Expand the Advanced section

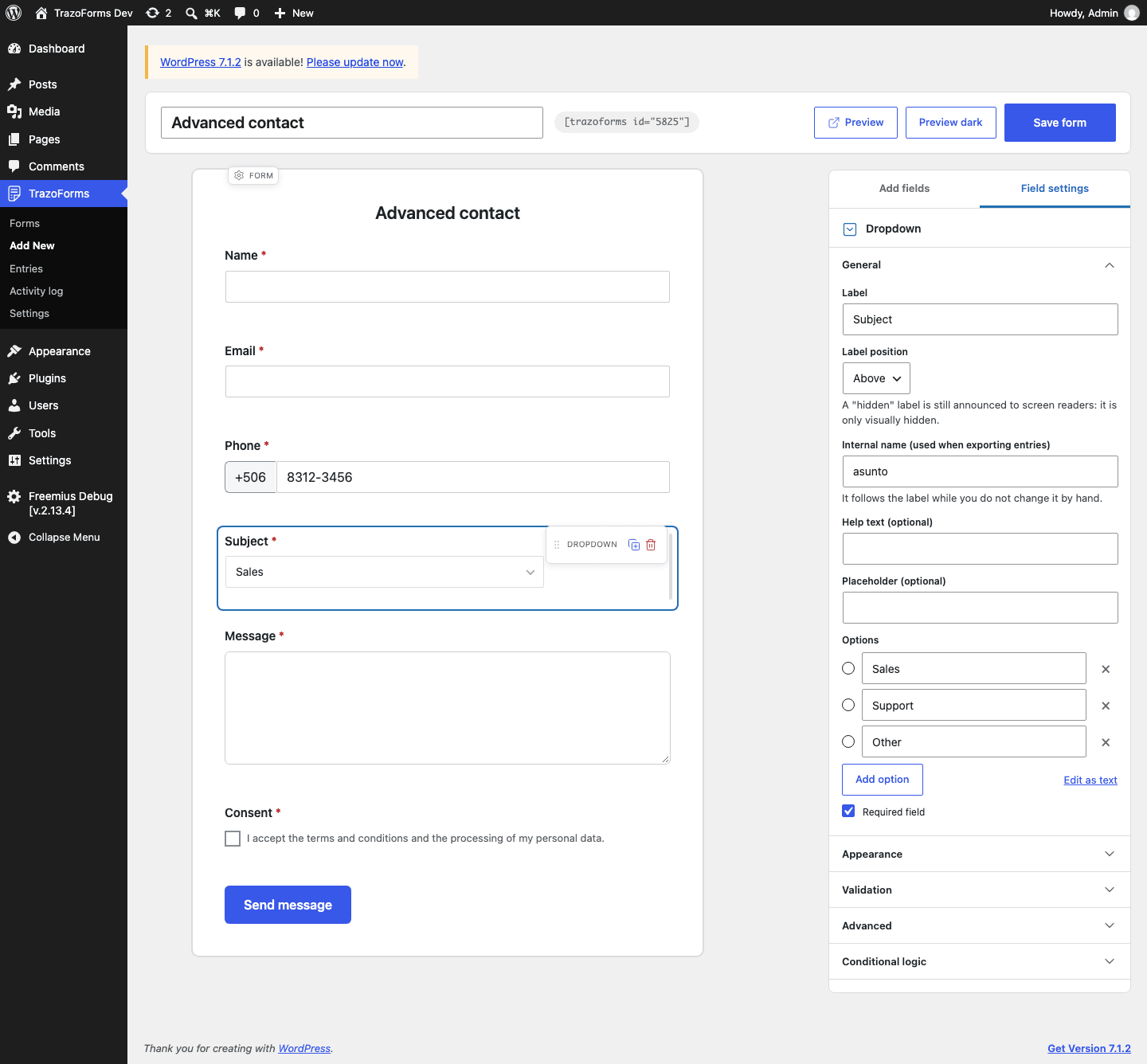pyautogui.click(x=980, y=925)
